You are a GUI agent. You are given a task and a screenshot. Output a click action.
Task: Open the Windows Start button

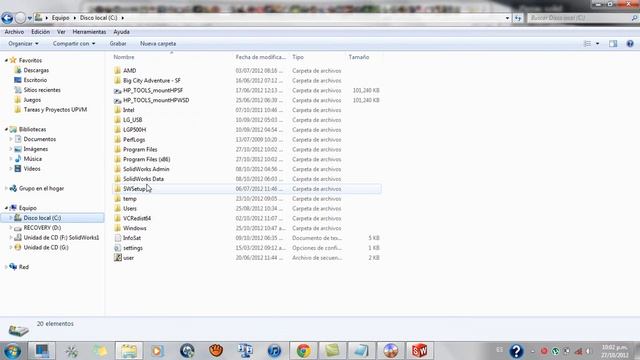point(12,351)
